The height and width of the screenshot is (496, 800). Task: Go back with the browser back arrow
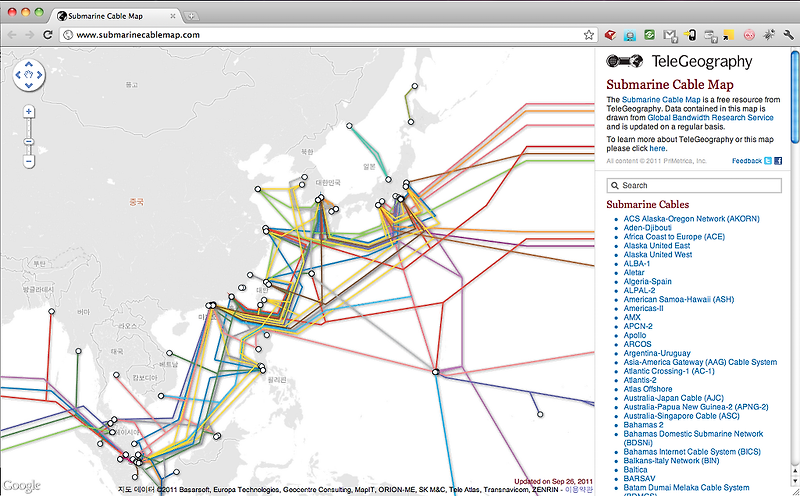coord(12,35)
